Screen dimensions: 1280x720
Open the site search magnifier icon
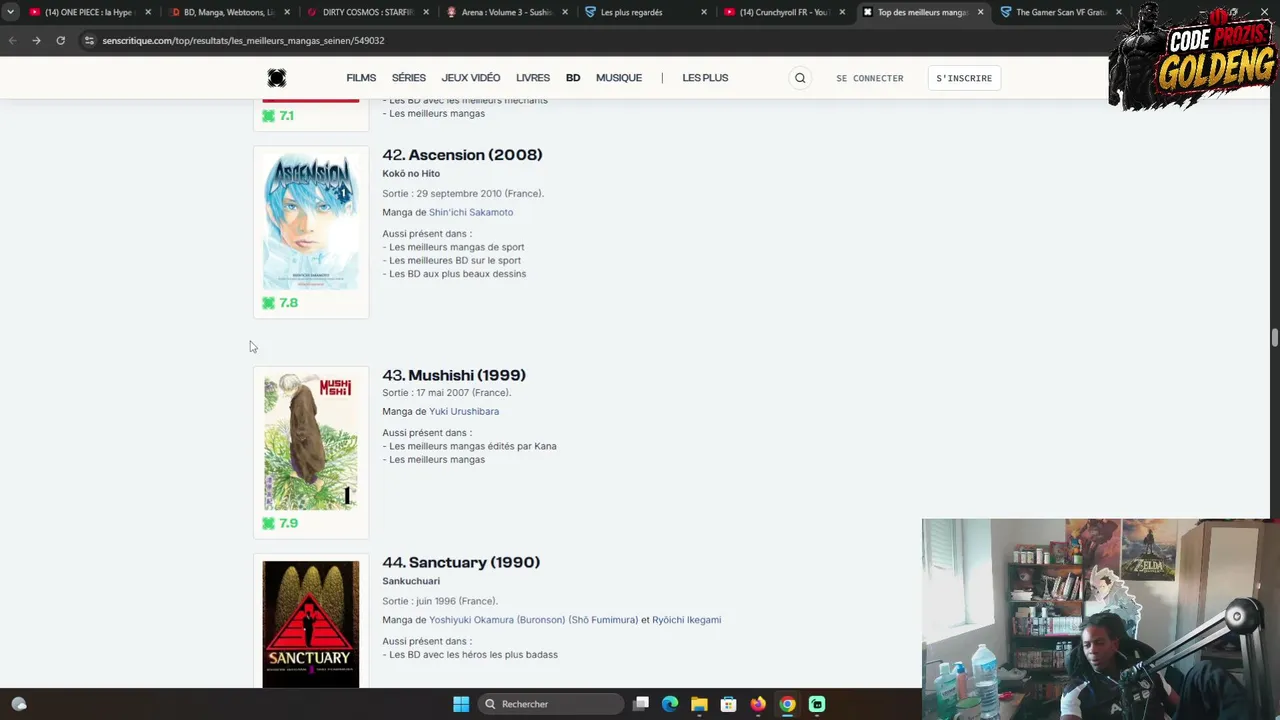800,78
